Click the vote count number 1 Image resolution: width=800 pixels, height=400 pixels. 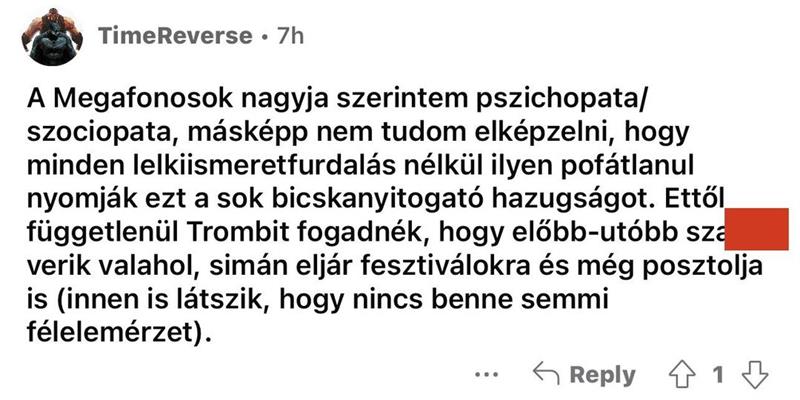(718, 375)
